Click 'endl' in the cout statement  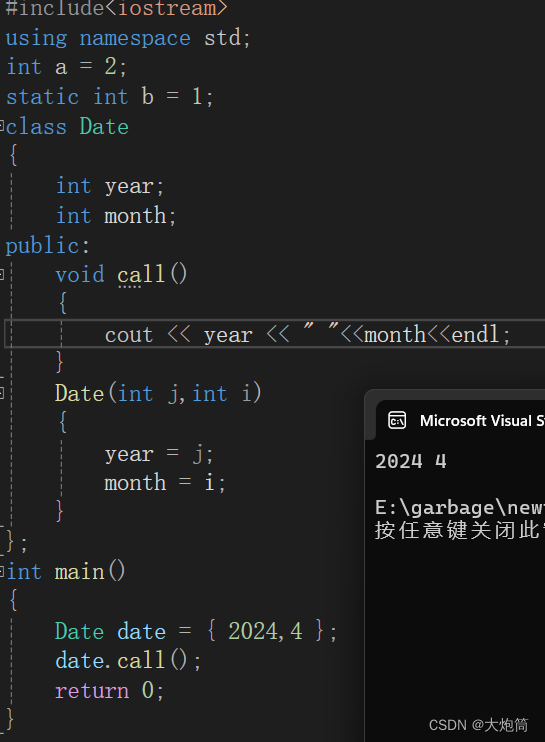coord(475,334)
